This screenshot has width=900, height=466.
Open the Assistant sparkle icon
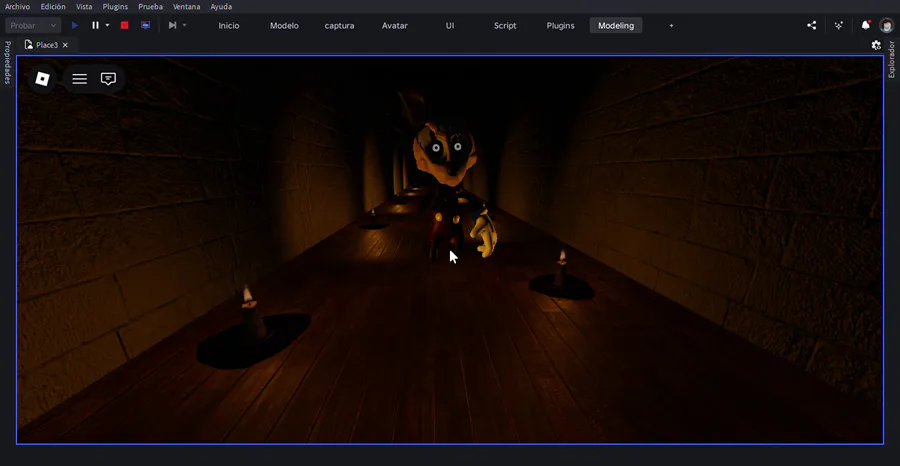pos(839,25)
